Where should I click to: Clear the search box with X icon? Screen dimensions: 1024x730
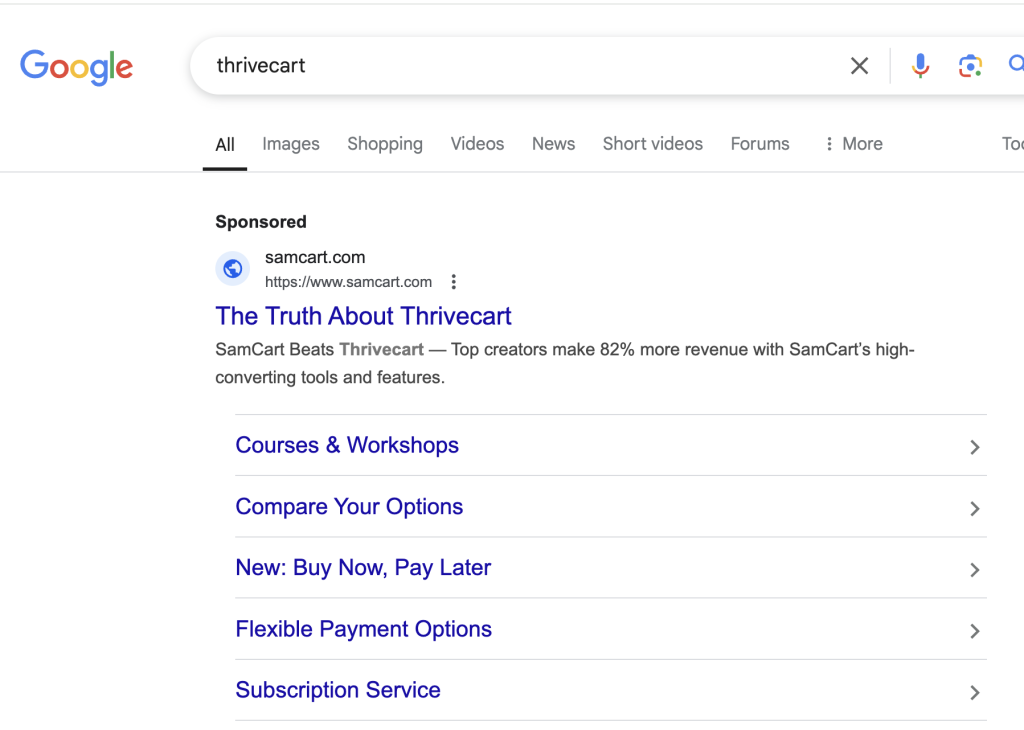click(x=859, y=65)
